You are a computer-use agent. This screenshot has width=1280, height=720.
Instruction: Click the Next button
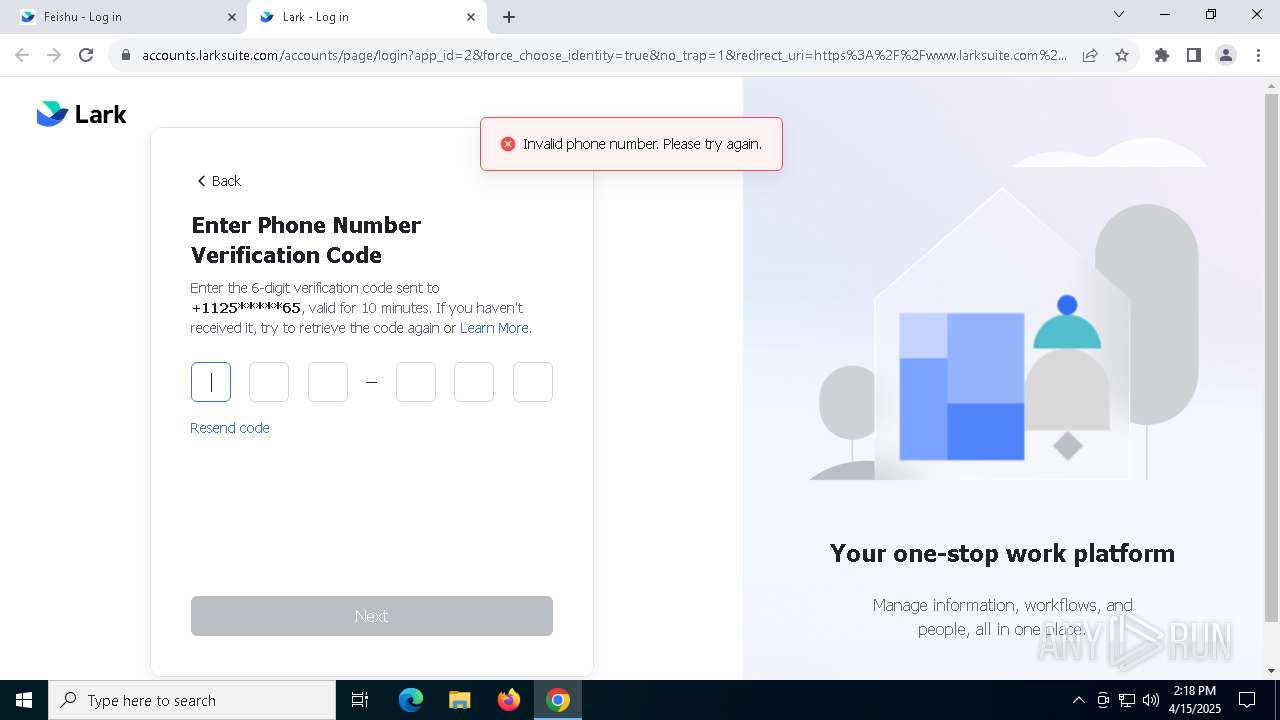click(372, 616)
